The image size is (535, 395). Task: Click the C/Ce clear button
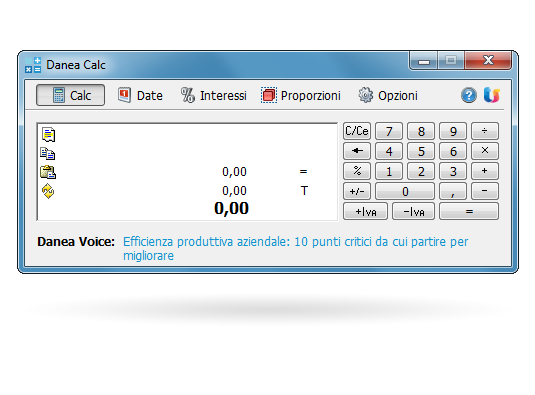[357, 131]
